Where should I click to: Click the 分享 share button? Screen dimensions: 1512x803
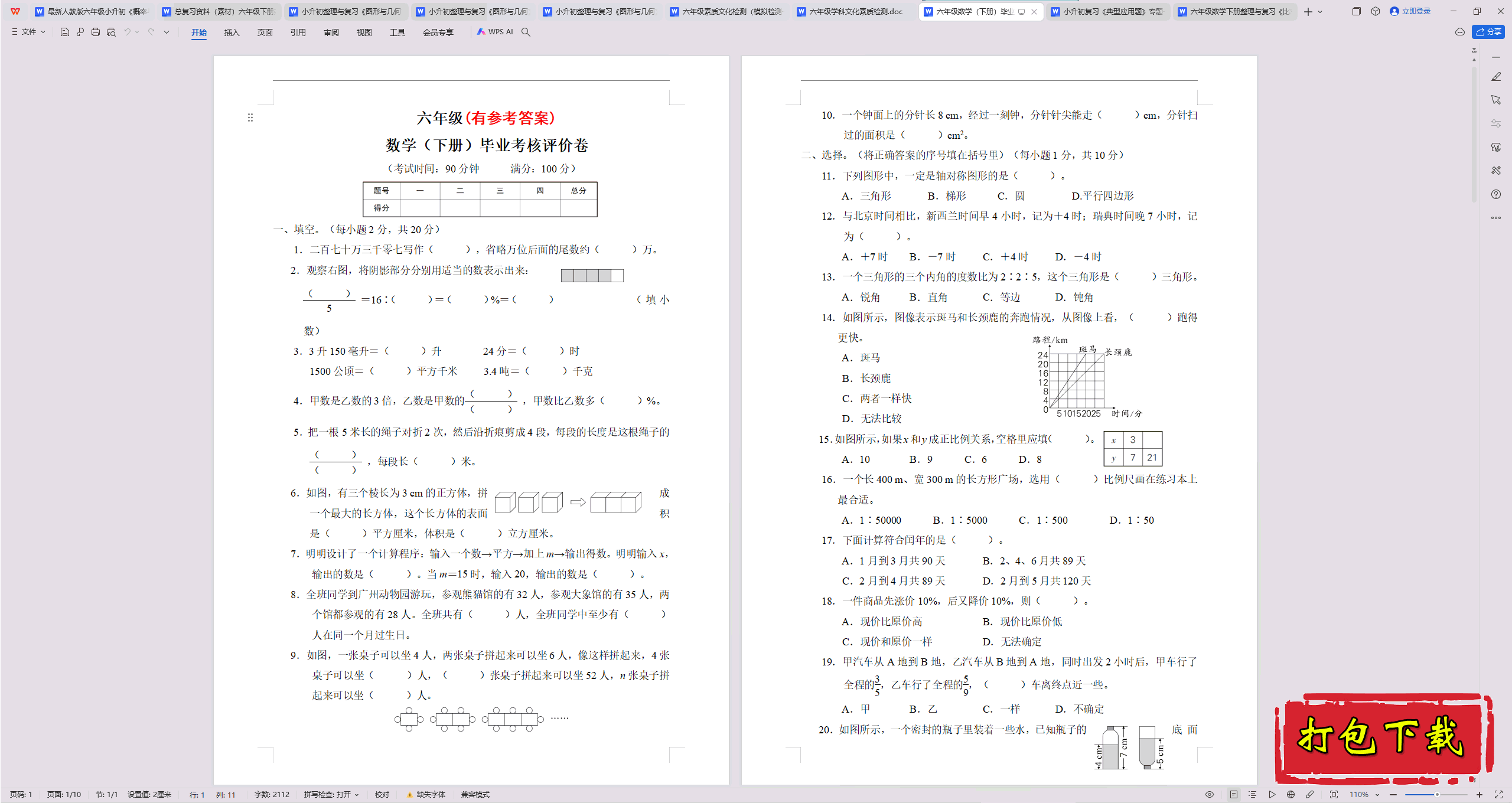[1488, 32]
